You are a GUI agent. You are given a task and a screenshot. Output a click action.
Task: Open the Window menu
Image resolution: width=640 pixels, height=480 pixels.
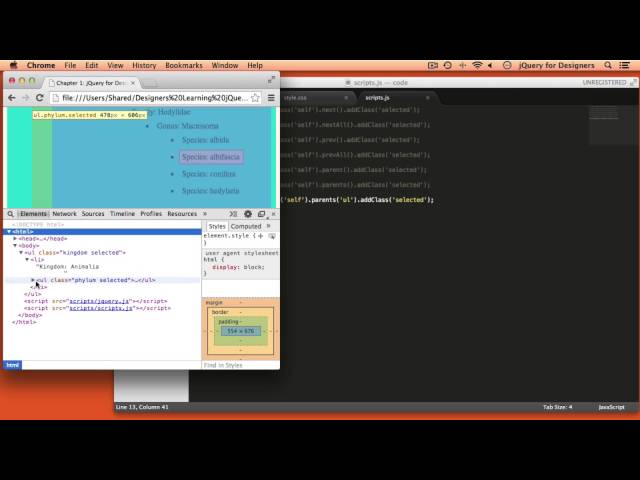pyautogui.click(x=225, y=65)
